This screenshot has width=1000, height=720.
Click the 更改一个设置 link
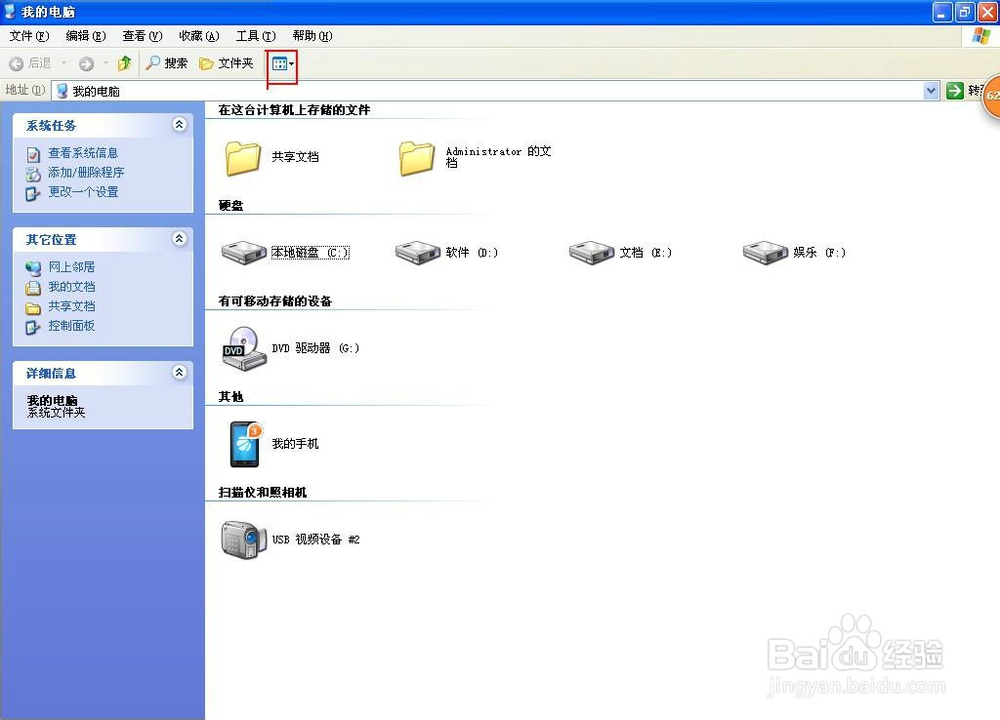coord(83,192)
